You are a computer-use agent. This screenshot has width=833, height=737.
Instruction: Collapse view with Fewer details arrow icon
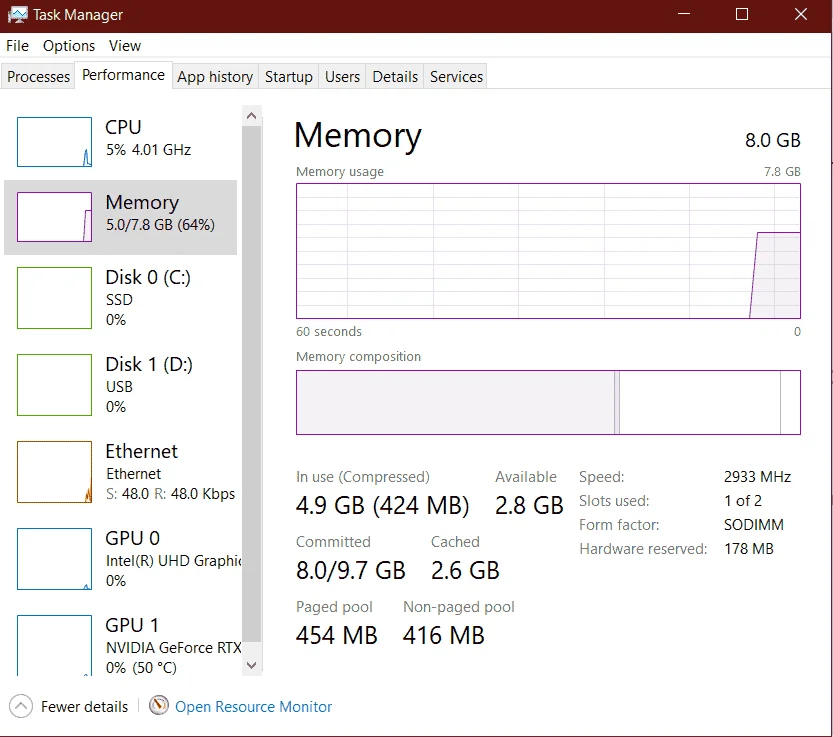[x=21, y=706]
